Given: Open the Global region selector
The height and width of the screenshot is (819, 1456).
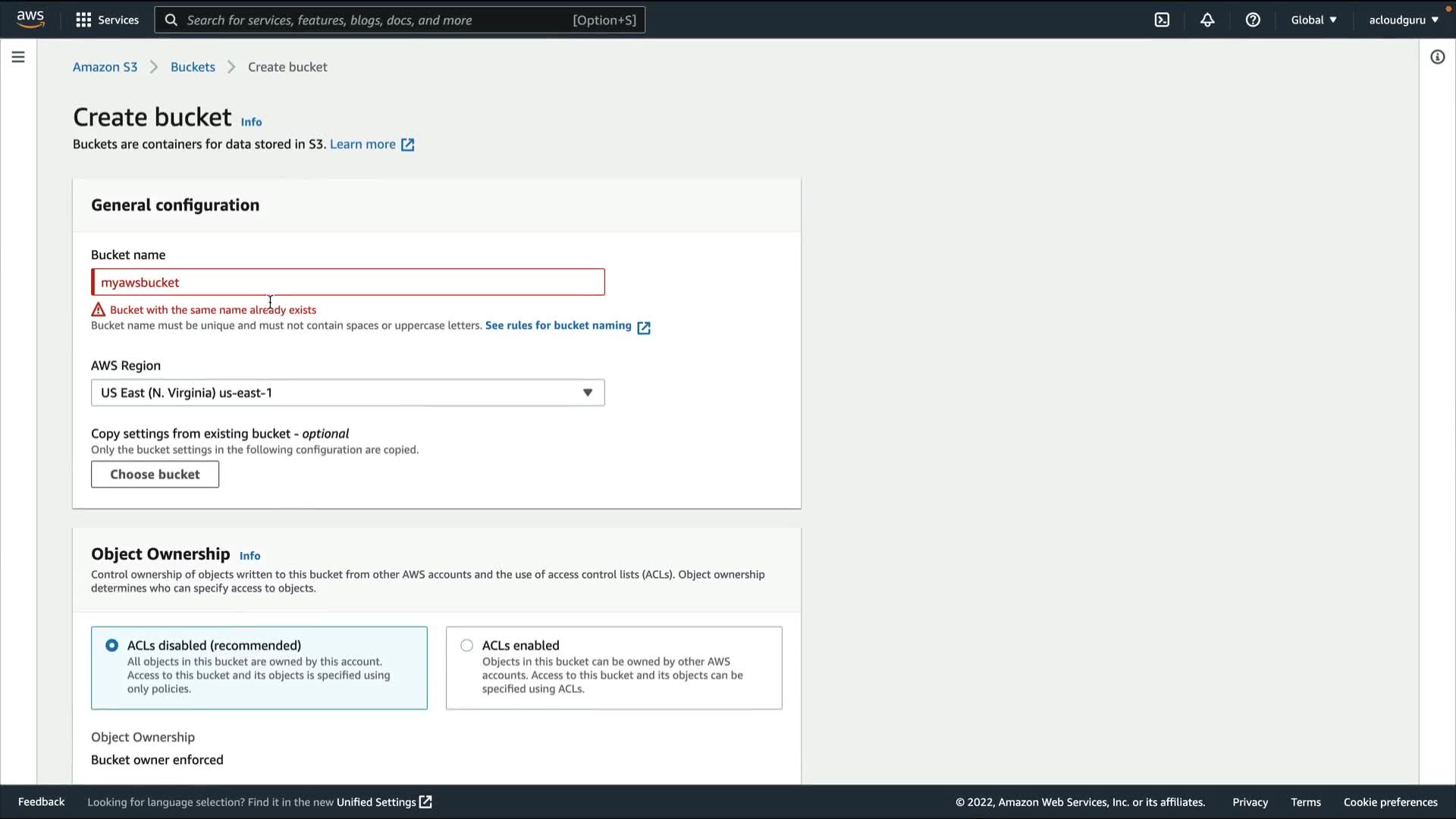Looking at the screenshot, I should pyautogui.click(x=1313, y=20).
